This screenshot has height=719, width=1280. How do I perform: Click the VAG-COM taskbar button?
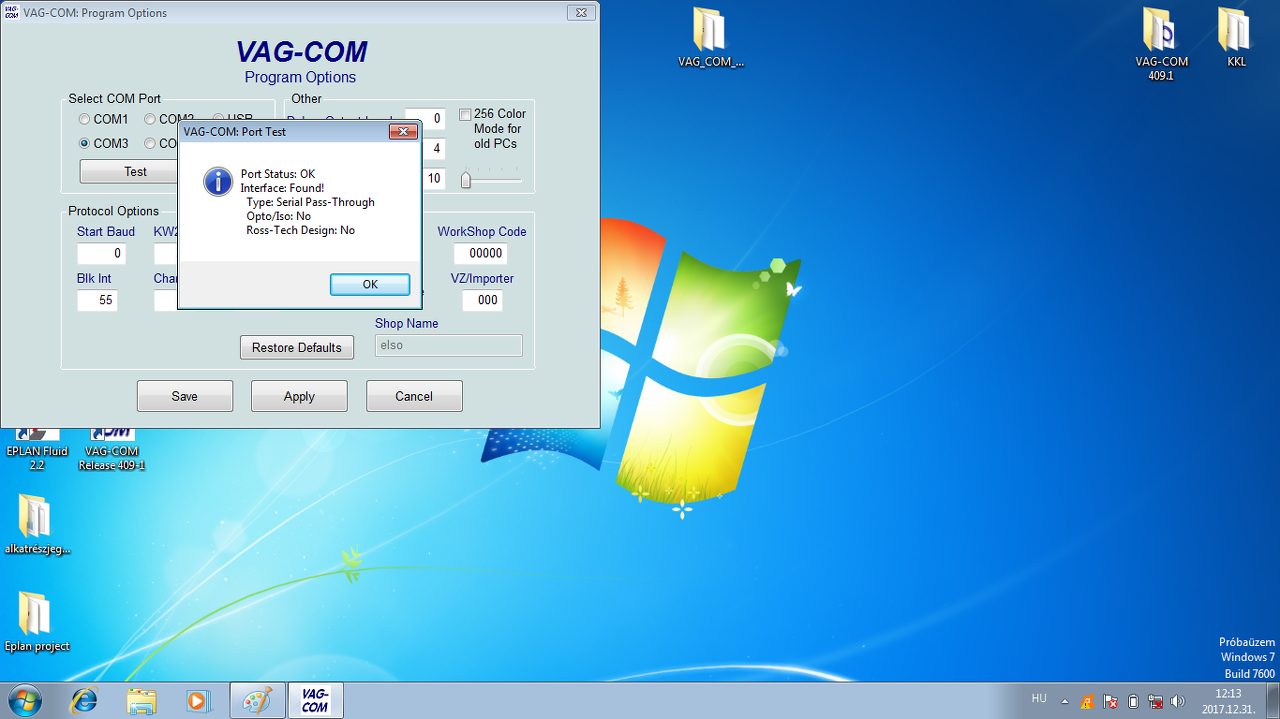point(315,701)
